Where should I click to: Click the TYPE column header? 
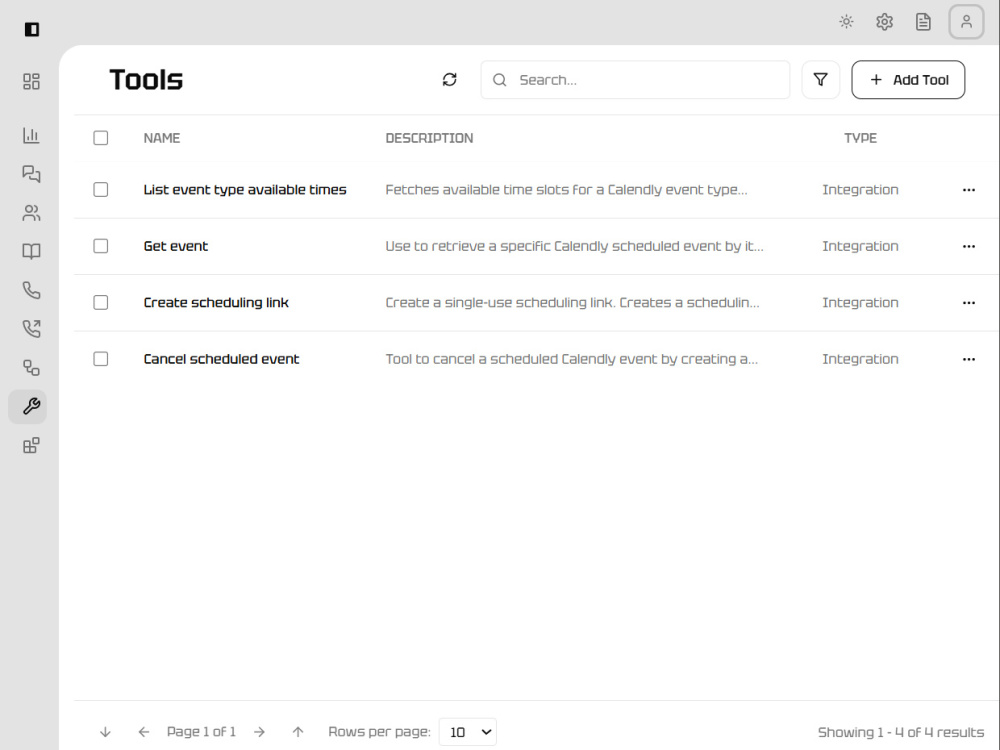coord(860,138)
